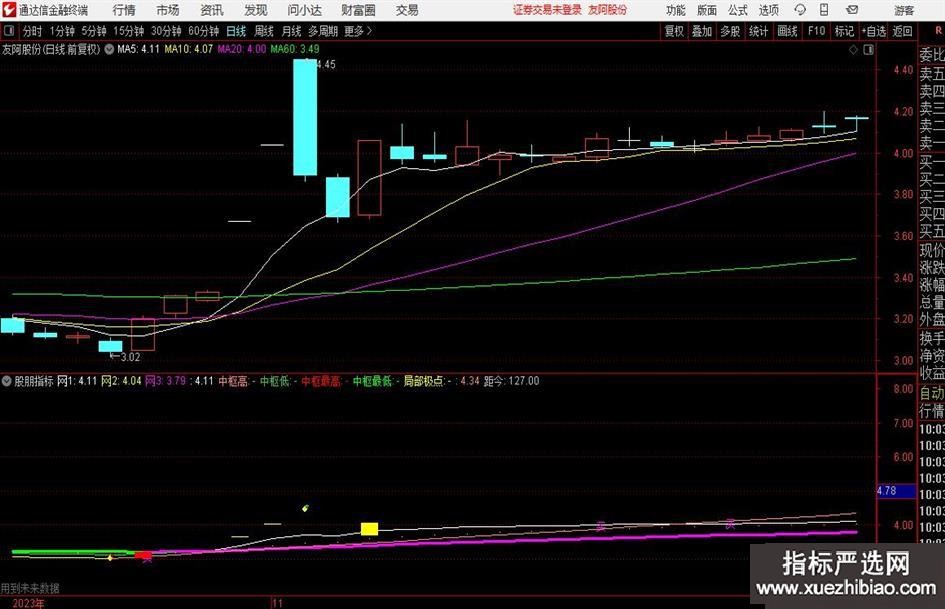The image size is (945, 609).
Task: Open the 交易 menu
Action: pos(407,10)
